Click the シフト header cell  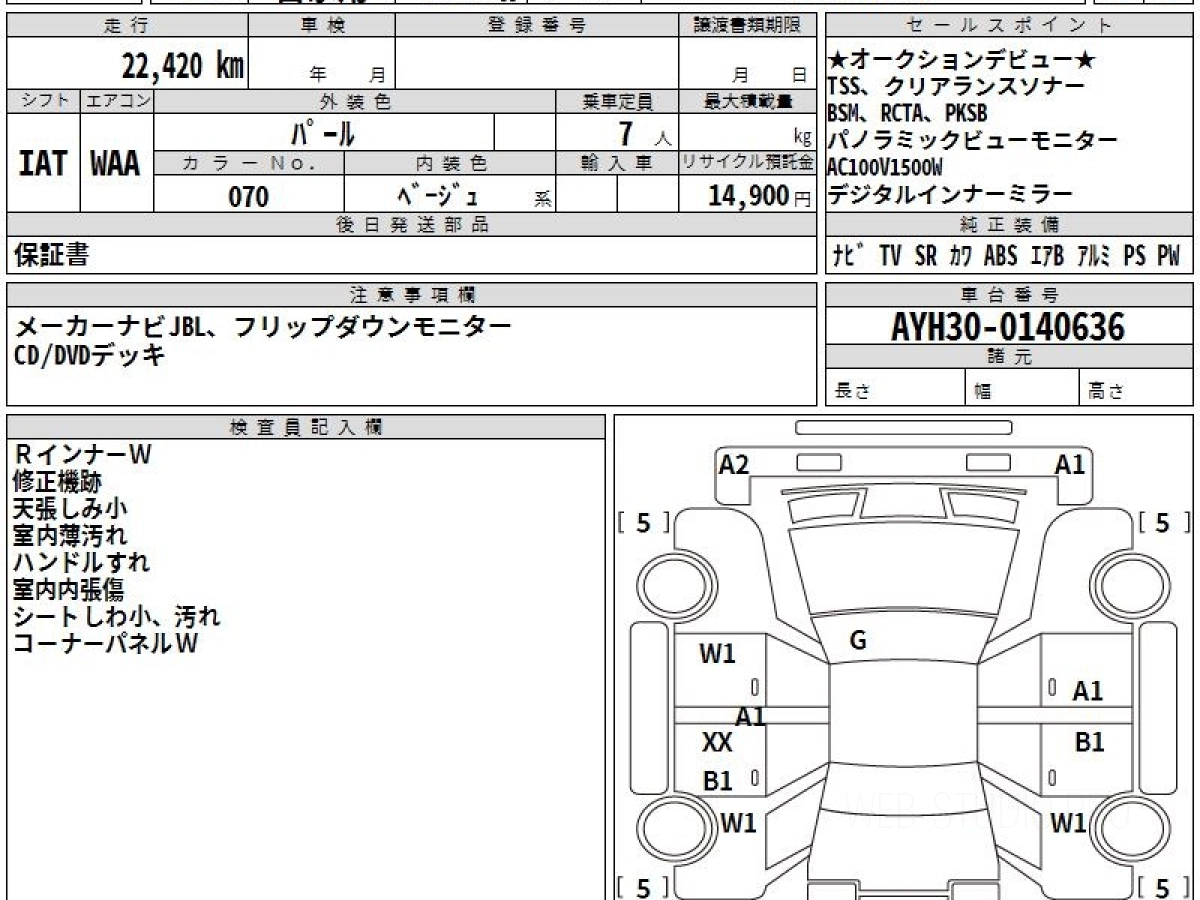[x=43, y=101]
